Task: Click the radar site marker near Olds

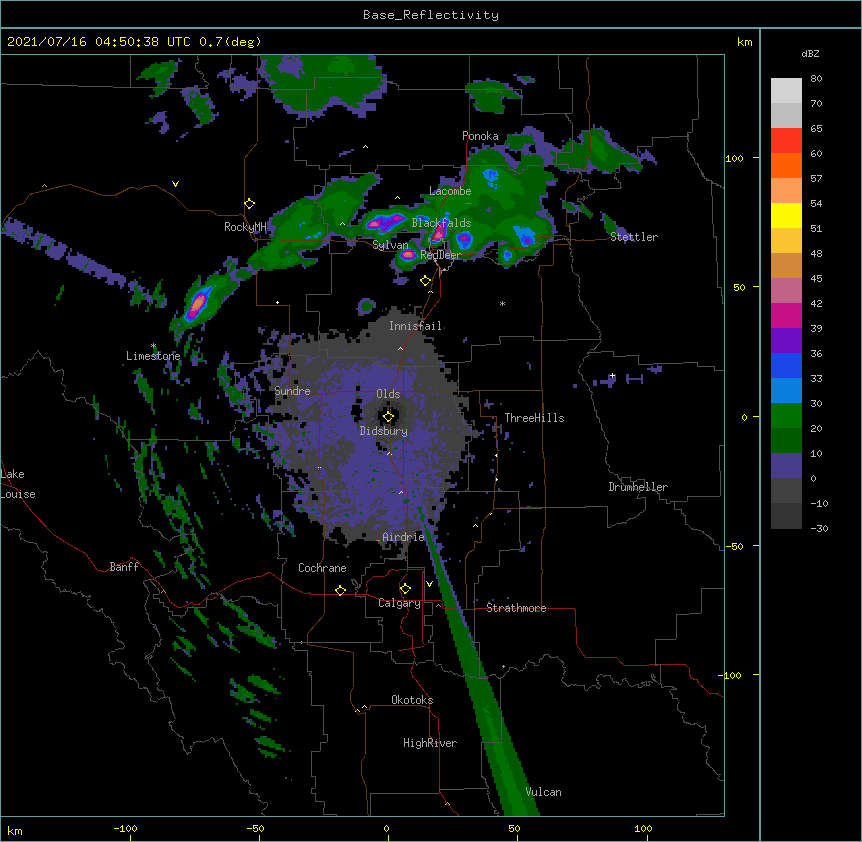Action: [x=388, y=417]
